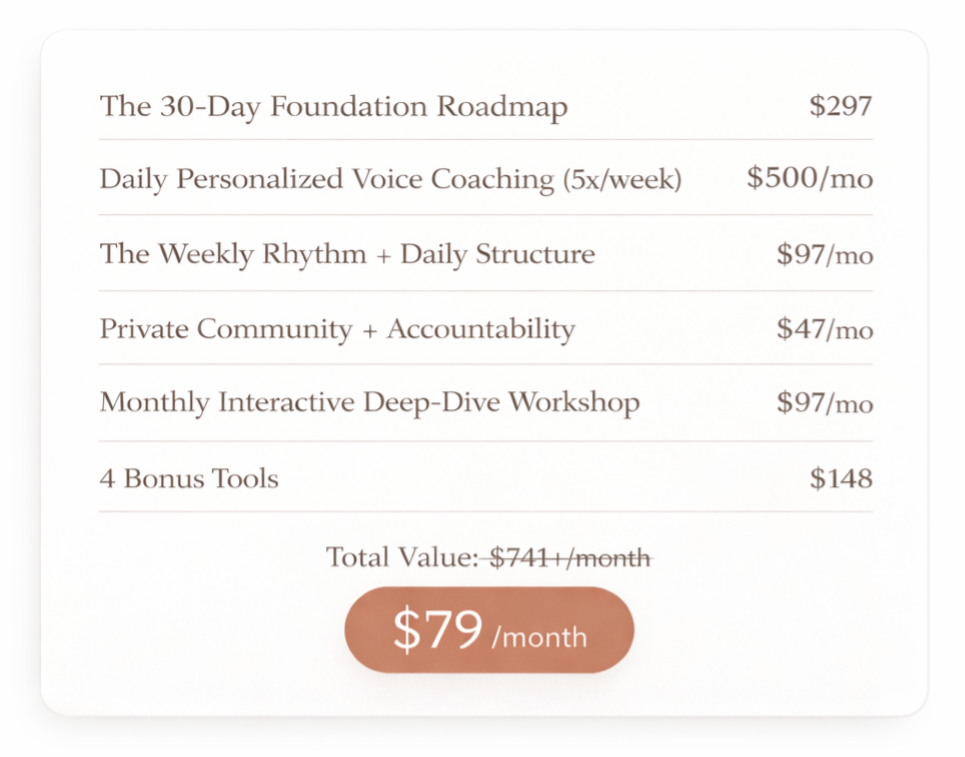The width and height of the screenshot is (965, 757).
Task: Select the 4 Bonus Tools label
Action: [x=189, y=478]
